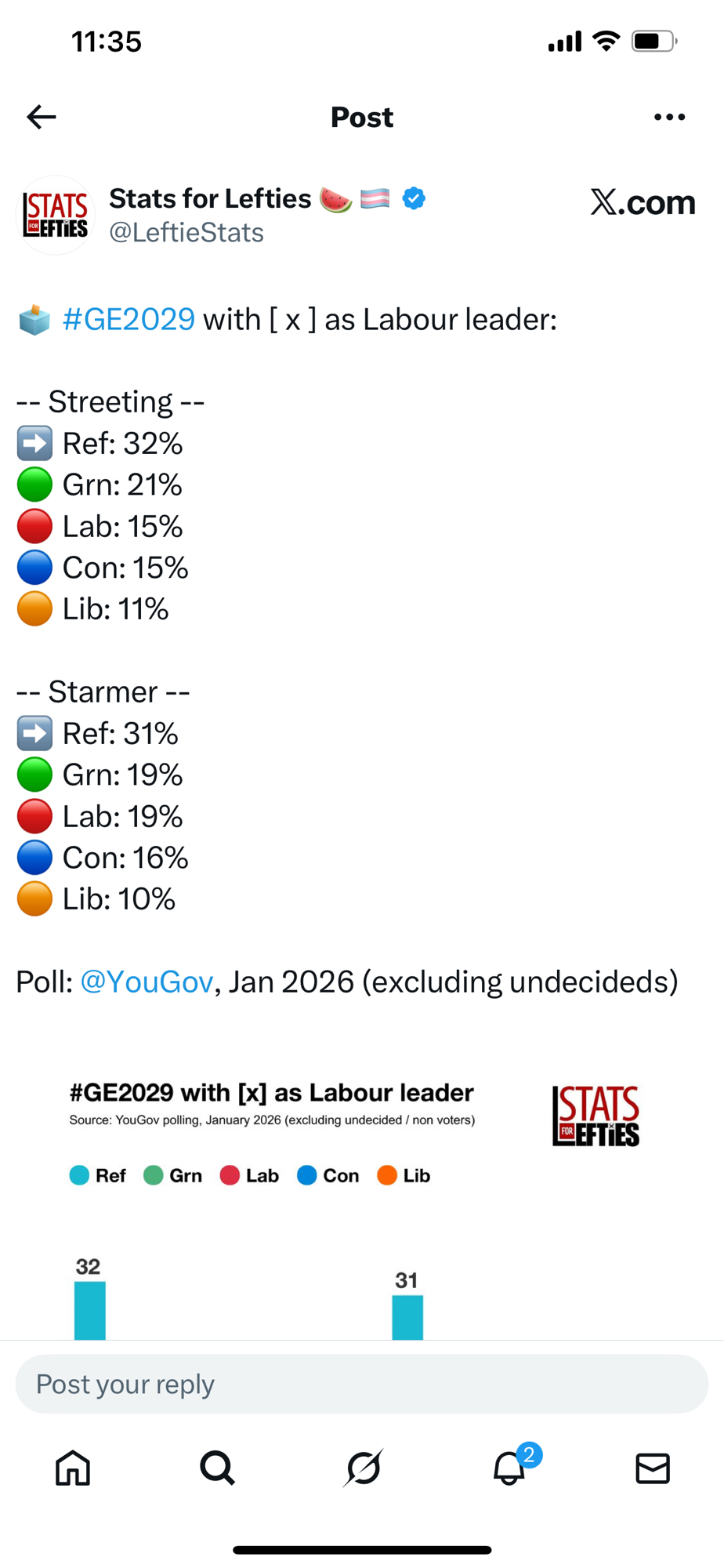Open the Messages envelope tab
Screen dimensions: 724x1568
pos(653,1468)
